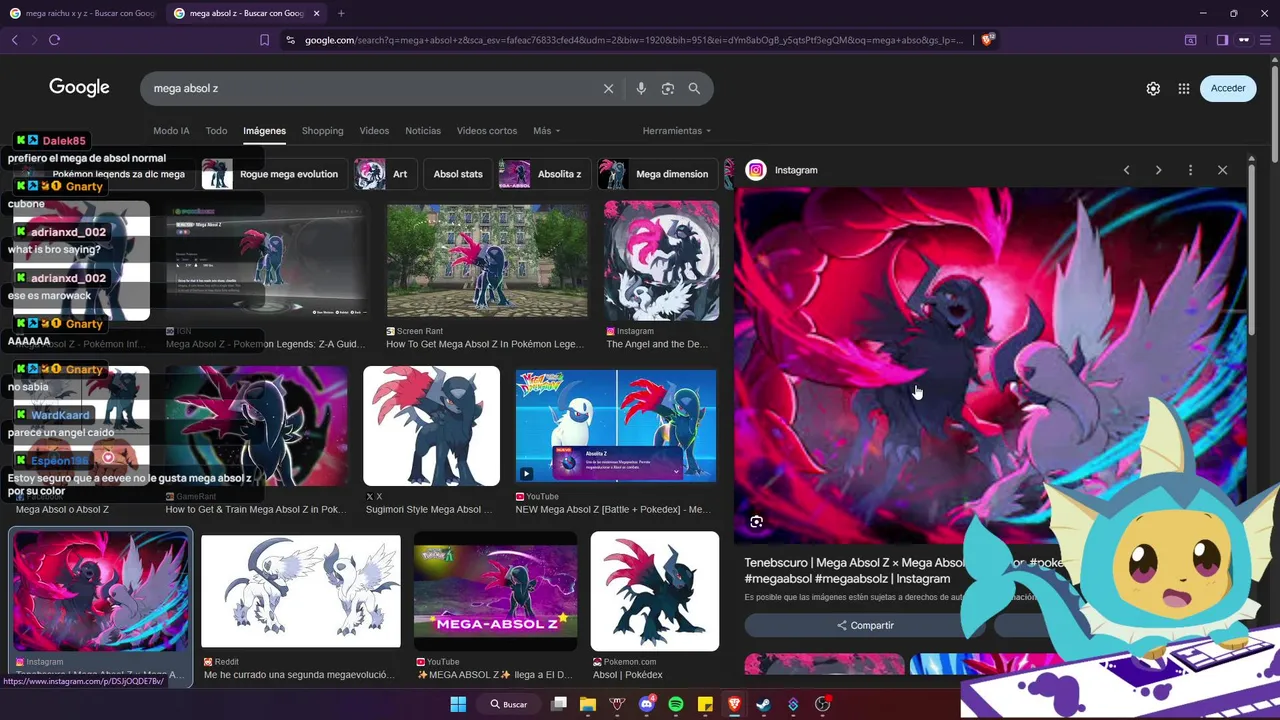
Task: Clear the search box with the X icon
Action: 608,88
